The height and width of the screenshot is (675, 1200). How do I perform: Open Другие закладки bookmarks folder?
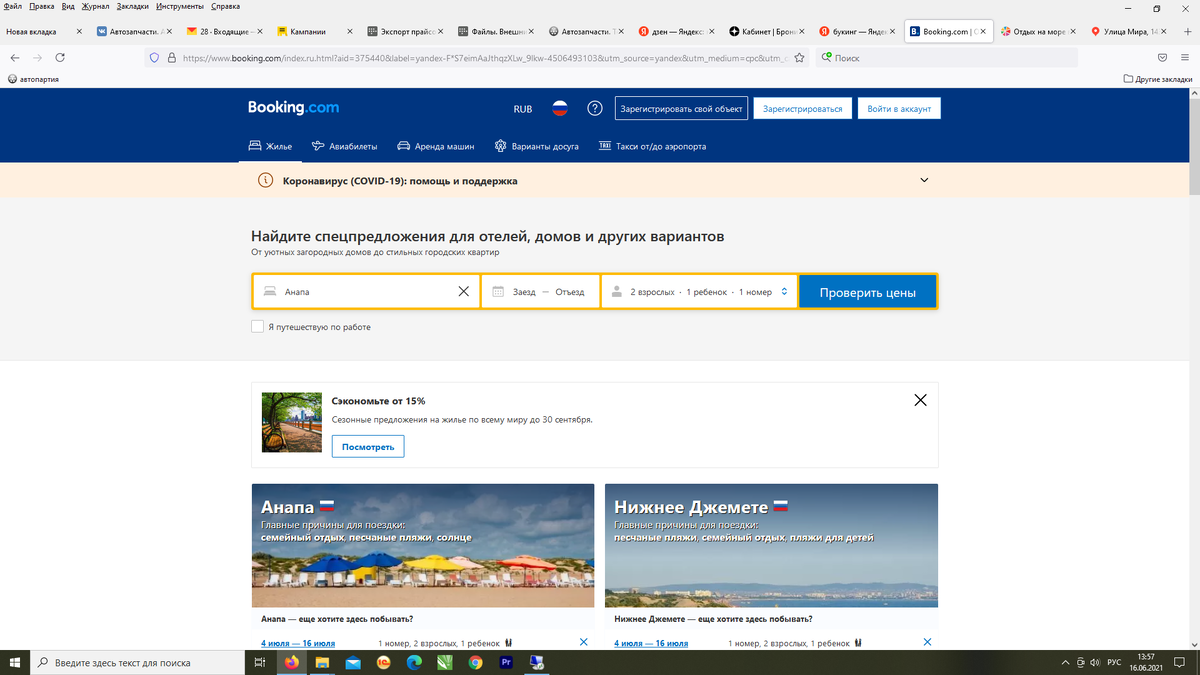[1158, 79]
